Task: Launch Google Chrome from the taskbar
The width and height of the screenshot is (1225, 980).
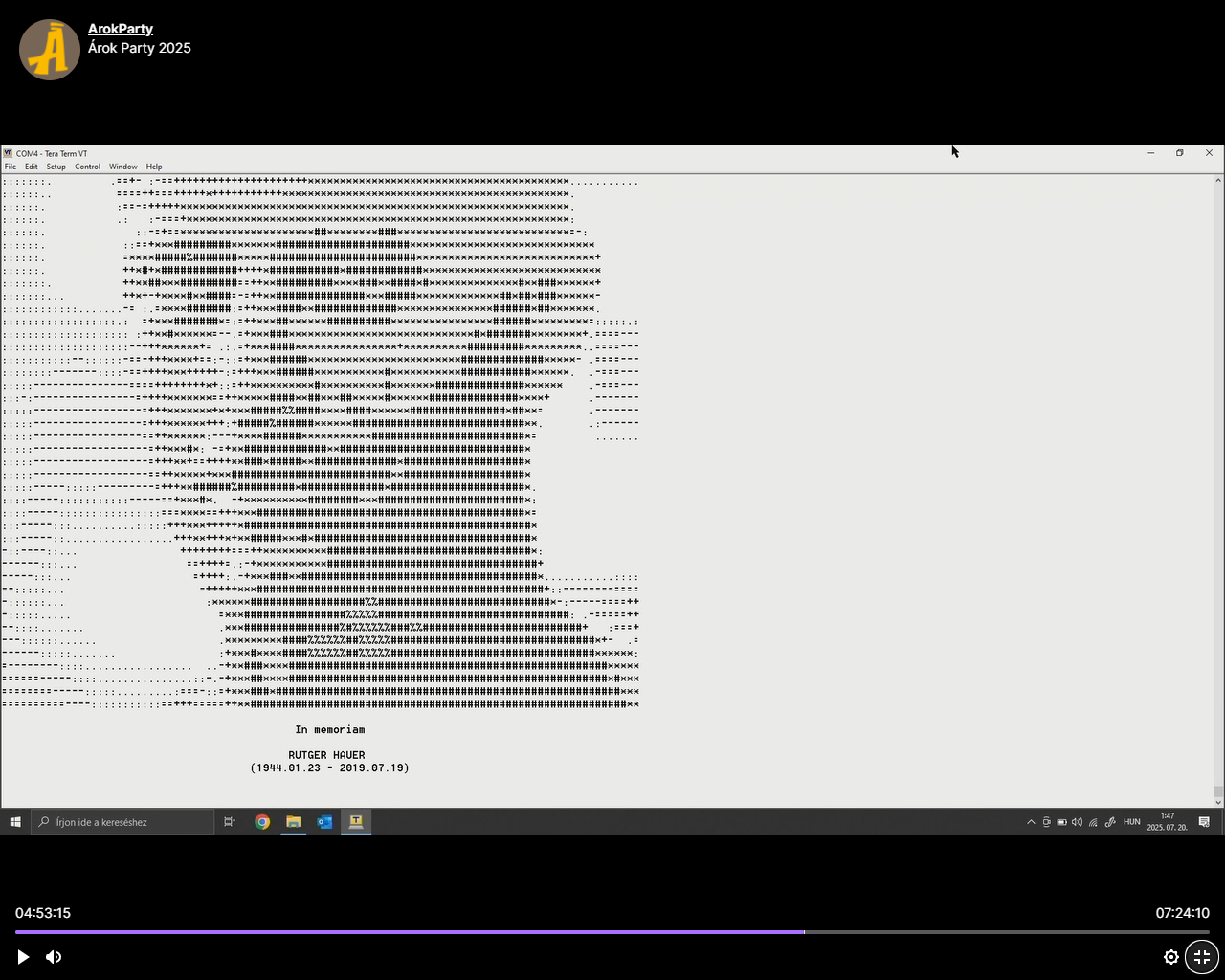Action: click(x=262, y=822)
